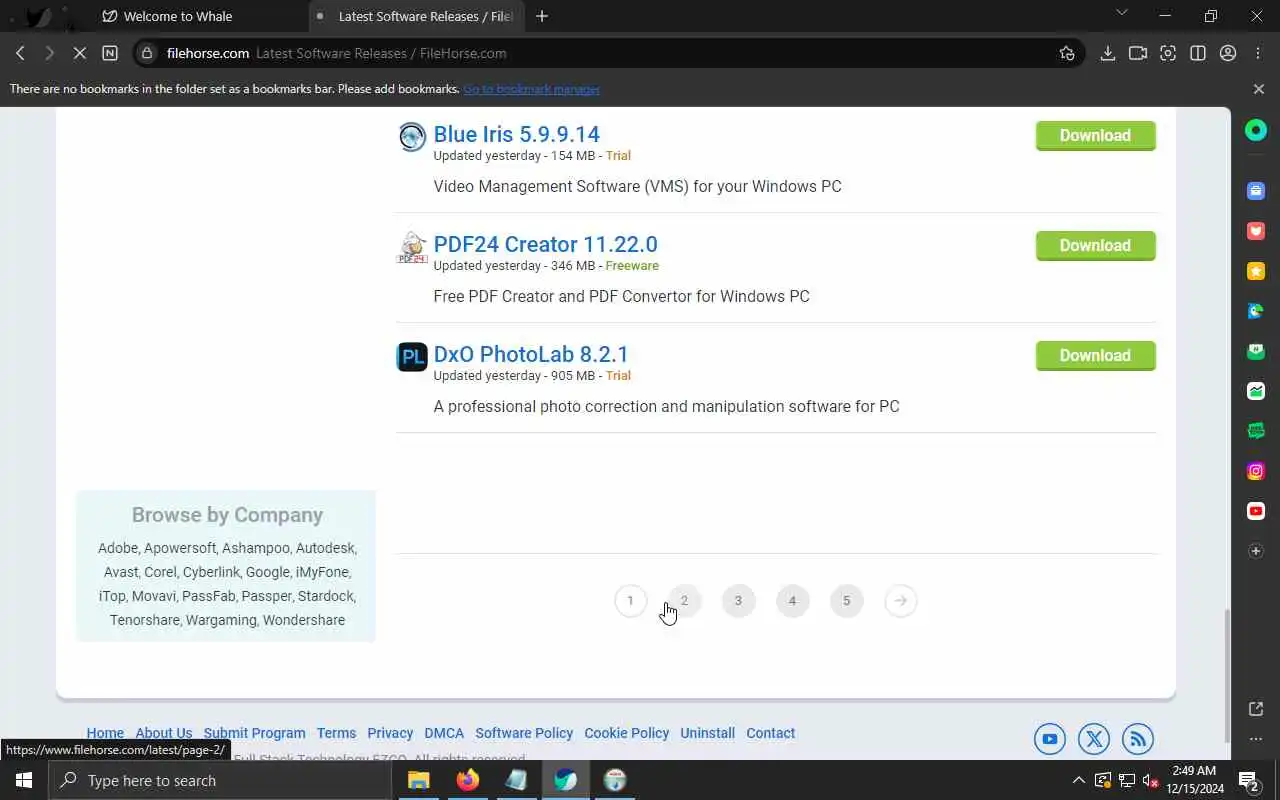Go to pagination page 1
The image size is (1280, 800).
[x=630, y=601]
